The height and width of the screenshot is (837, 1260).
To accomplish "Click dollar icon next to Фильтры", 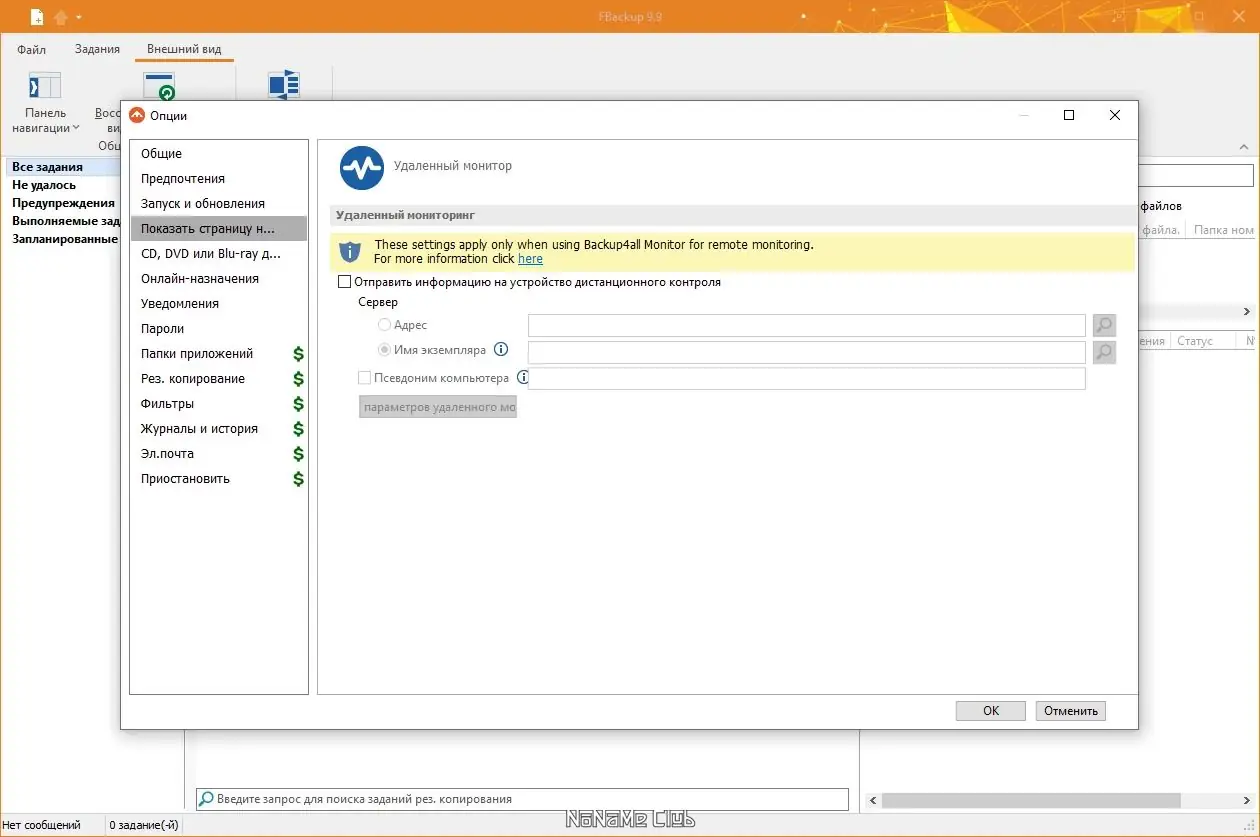I will click(298, 404).
